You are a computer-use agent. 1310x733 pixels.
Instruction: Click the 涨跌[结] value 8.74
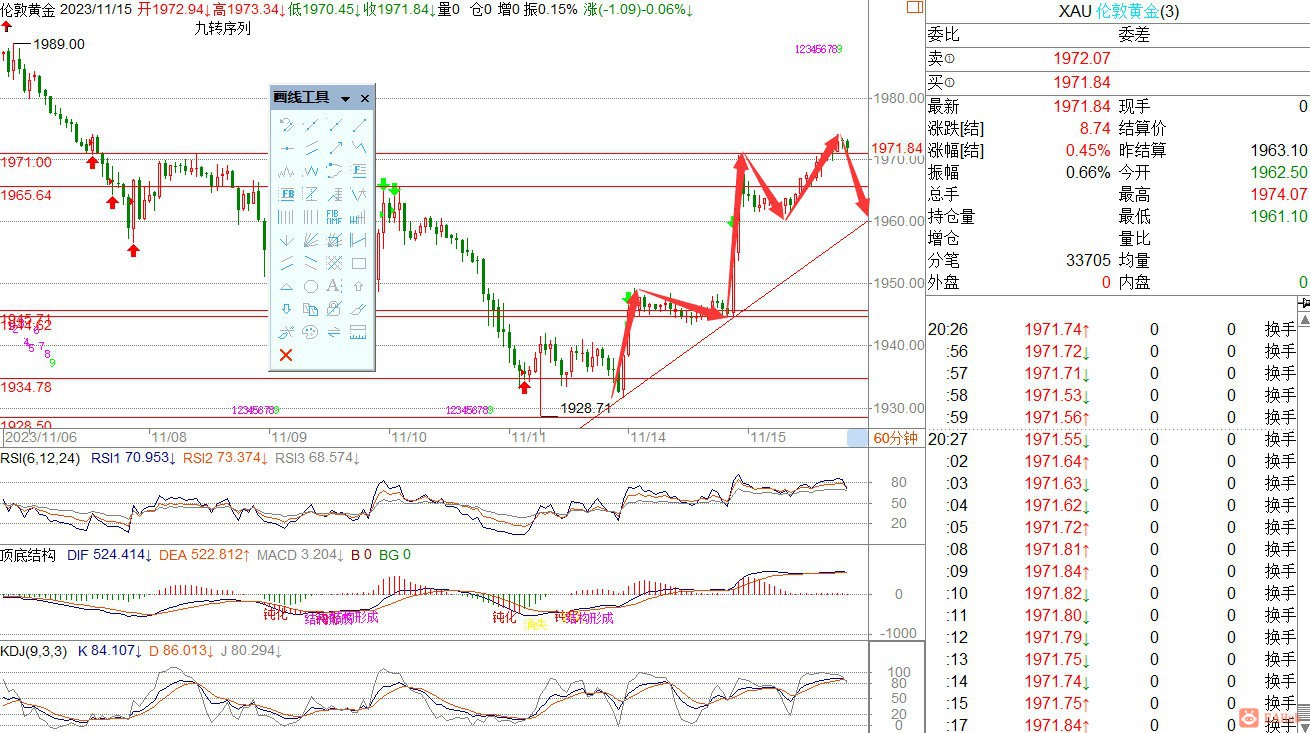1095,128
